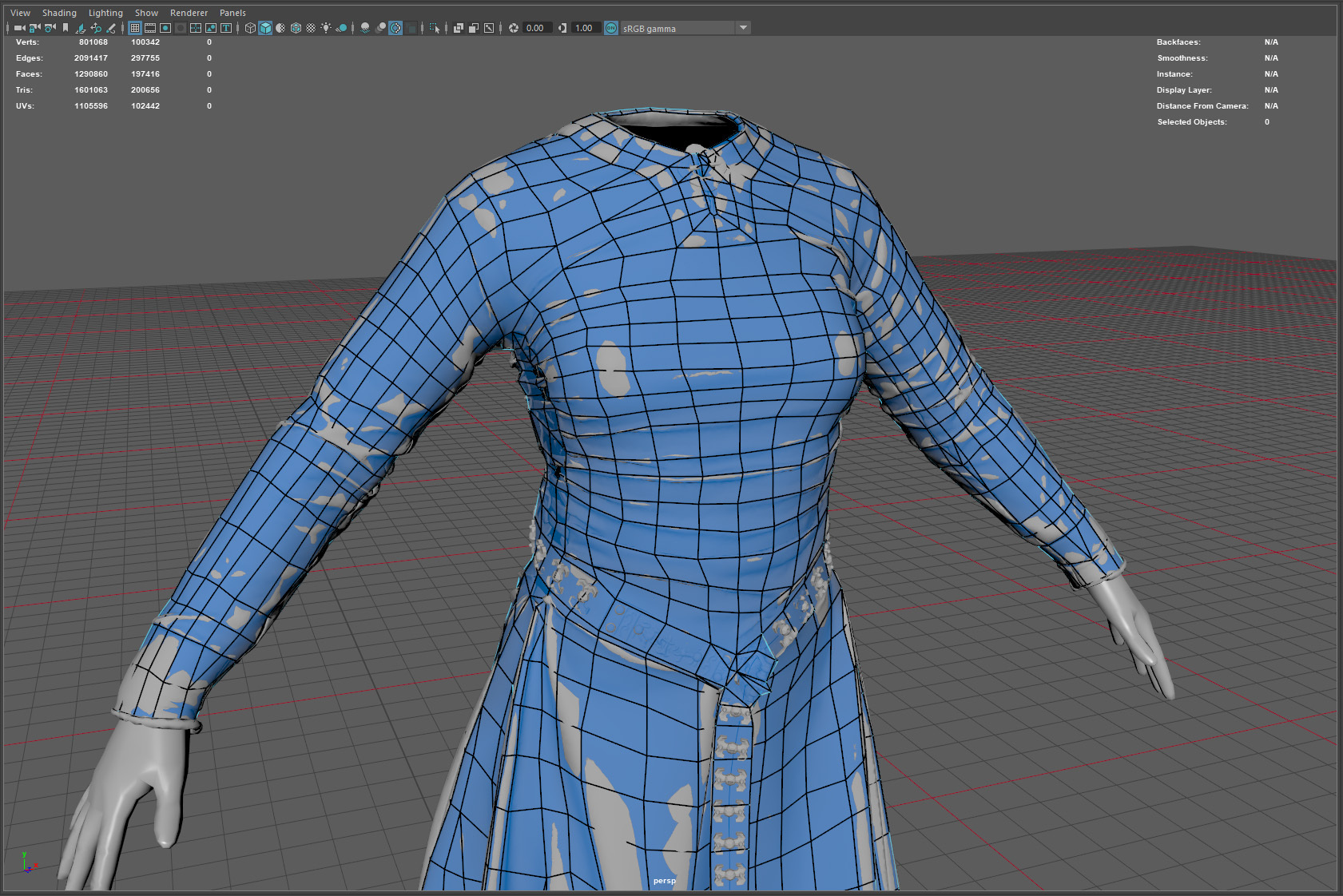Click the Motion Blur icon
The width and height of the screenshot is (1343, 896).
click(x=380, y=28)
